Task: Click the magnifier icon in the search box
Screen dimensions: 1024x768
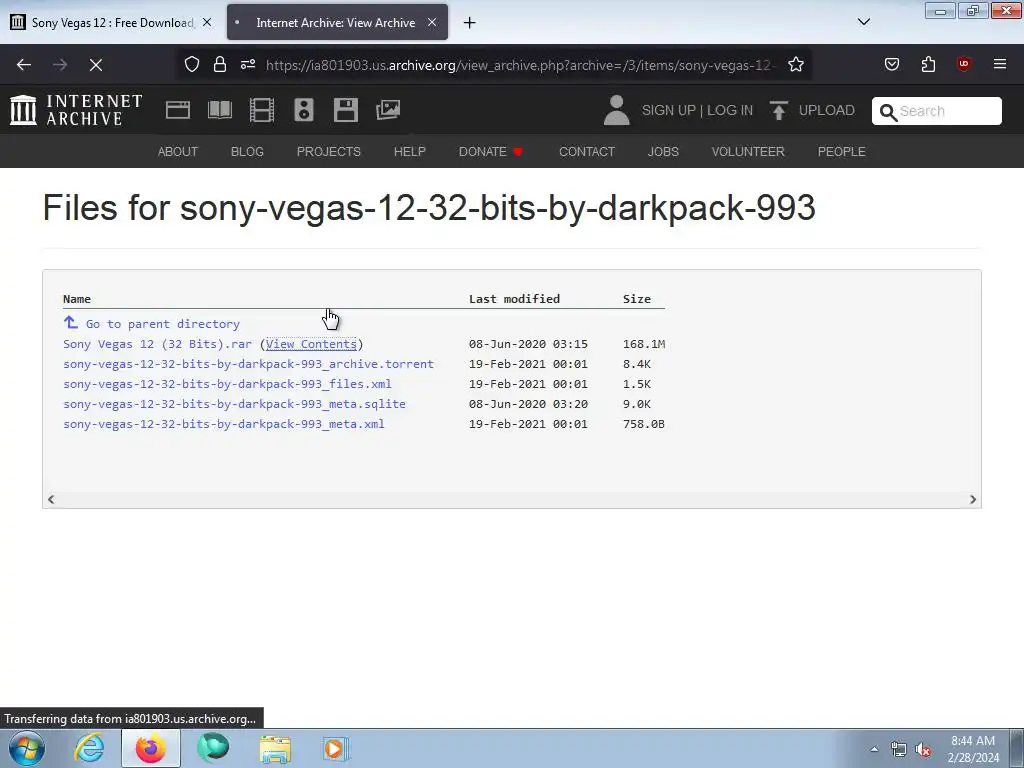Action: [x=888, y=112]
